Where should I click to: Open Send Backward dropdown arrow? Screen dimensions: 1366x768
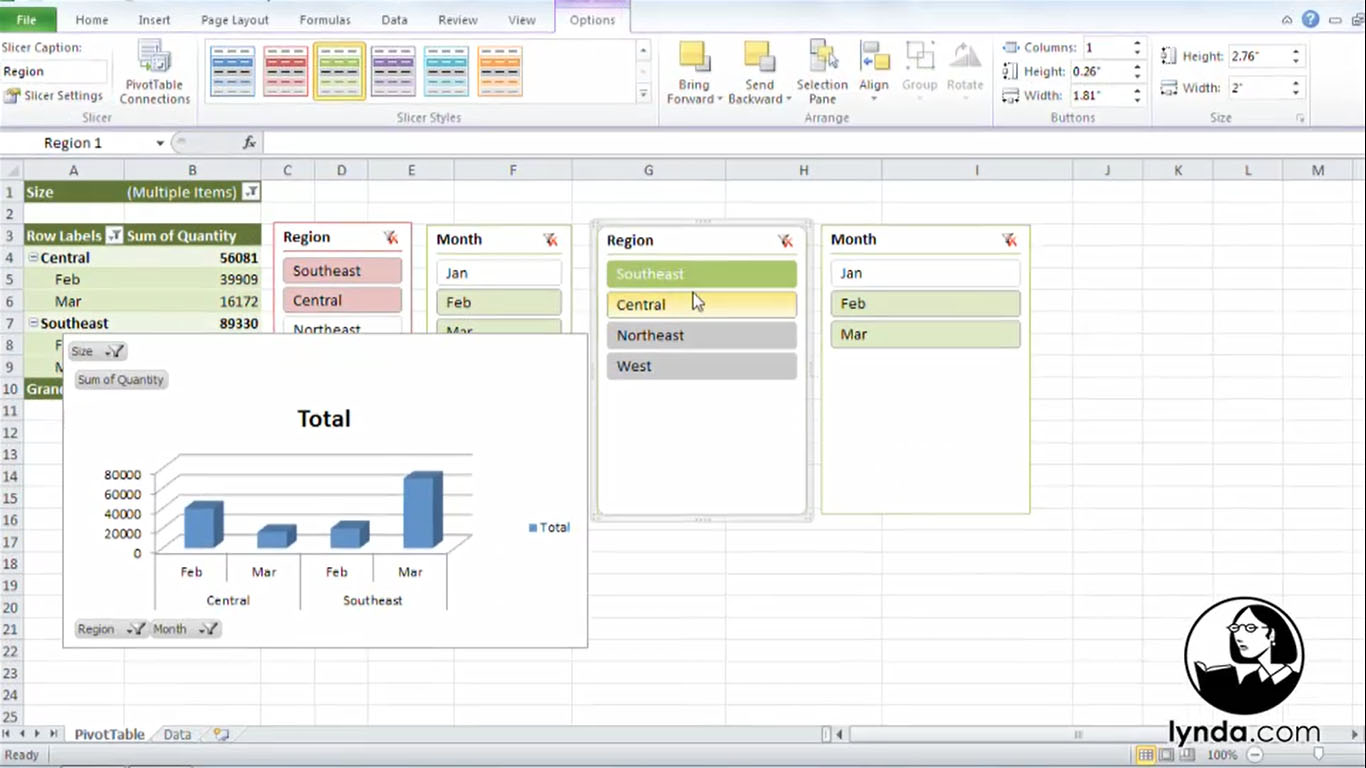click(x=788, y=99)
